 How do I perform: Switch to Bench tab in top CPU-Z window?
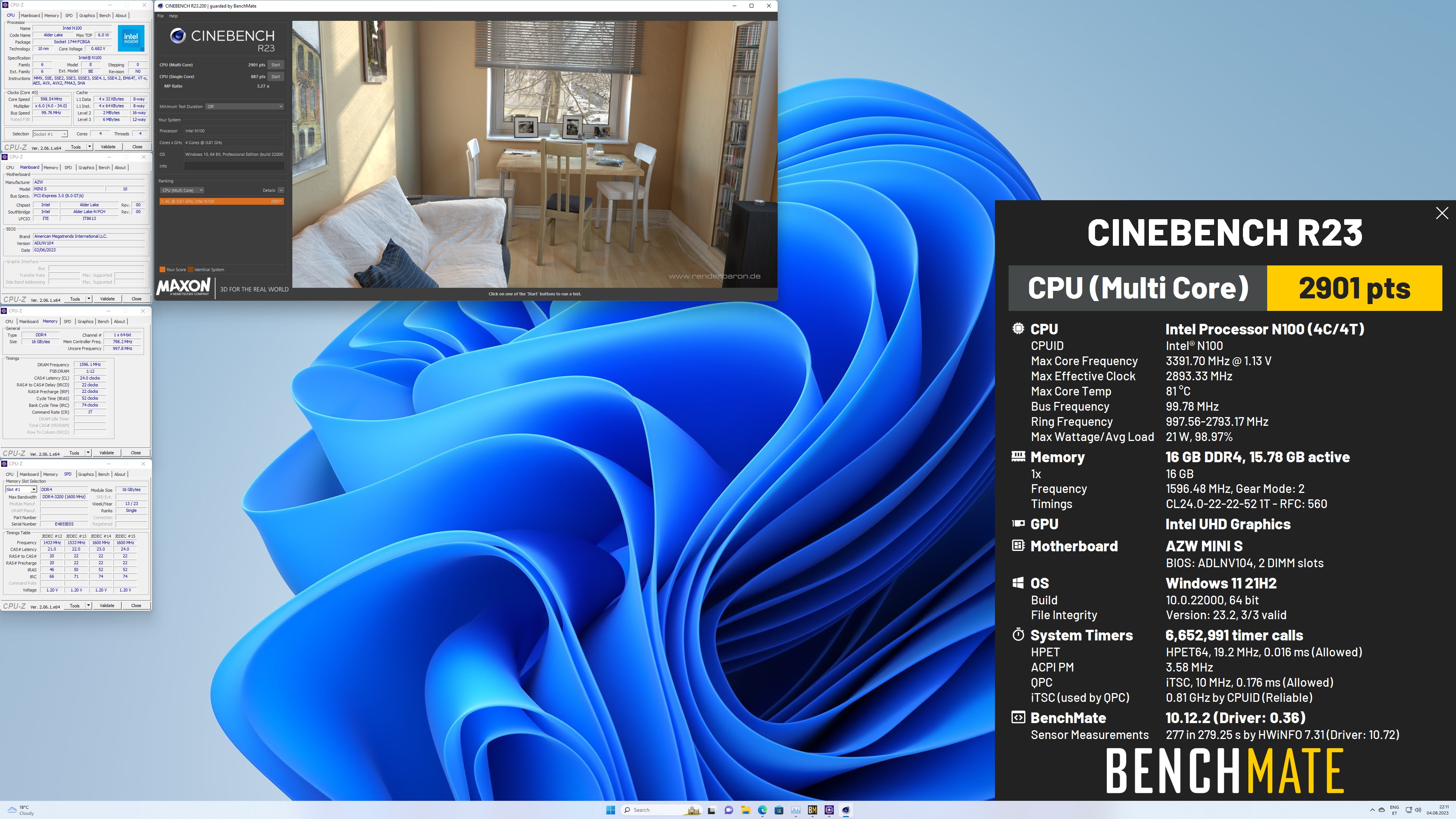[105, 15]
